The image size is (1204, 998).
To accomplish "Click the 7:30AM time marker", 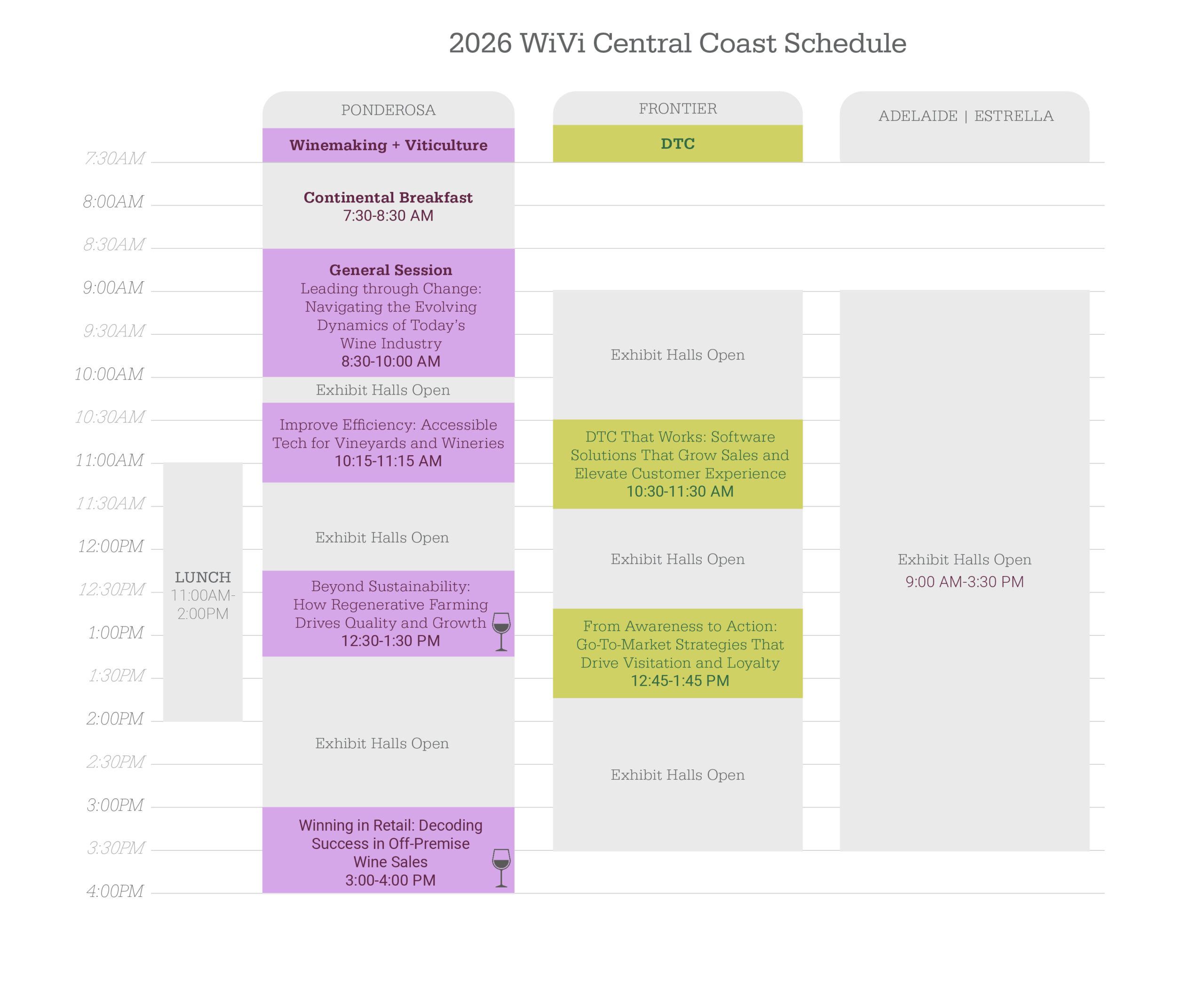I will tap(115, 158).
